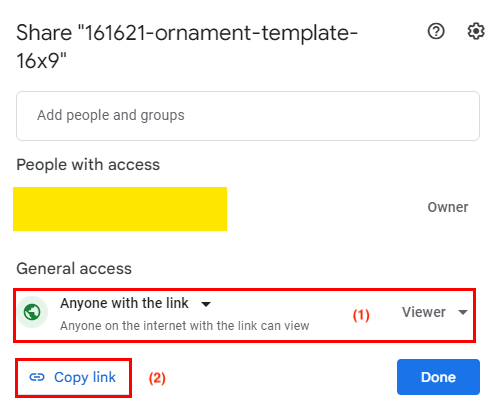
Task: Click arrow next to 'Anyone with the link'
Action: [x=206, y=304]
